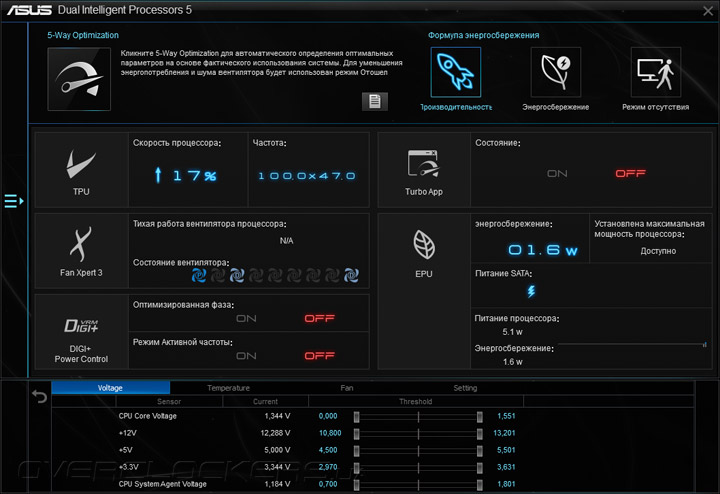Click the CPU speed up-arrow indicator
Screen dimensions: 720x494
(x=158, y=175)
